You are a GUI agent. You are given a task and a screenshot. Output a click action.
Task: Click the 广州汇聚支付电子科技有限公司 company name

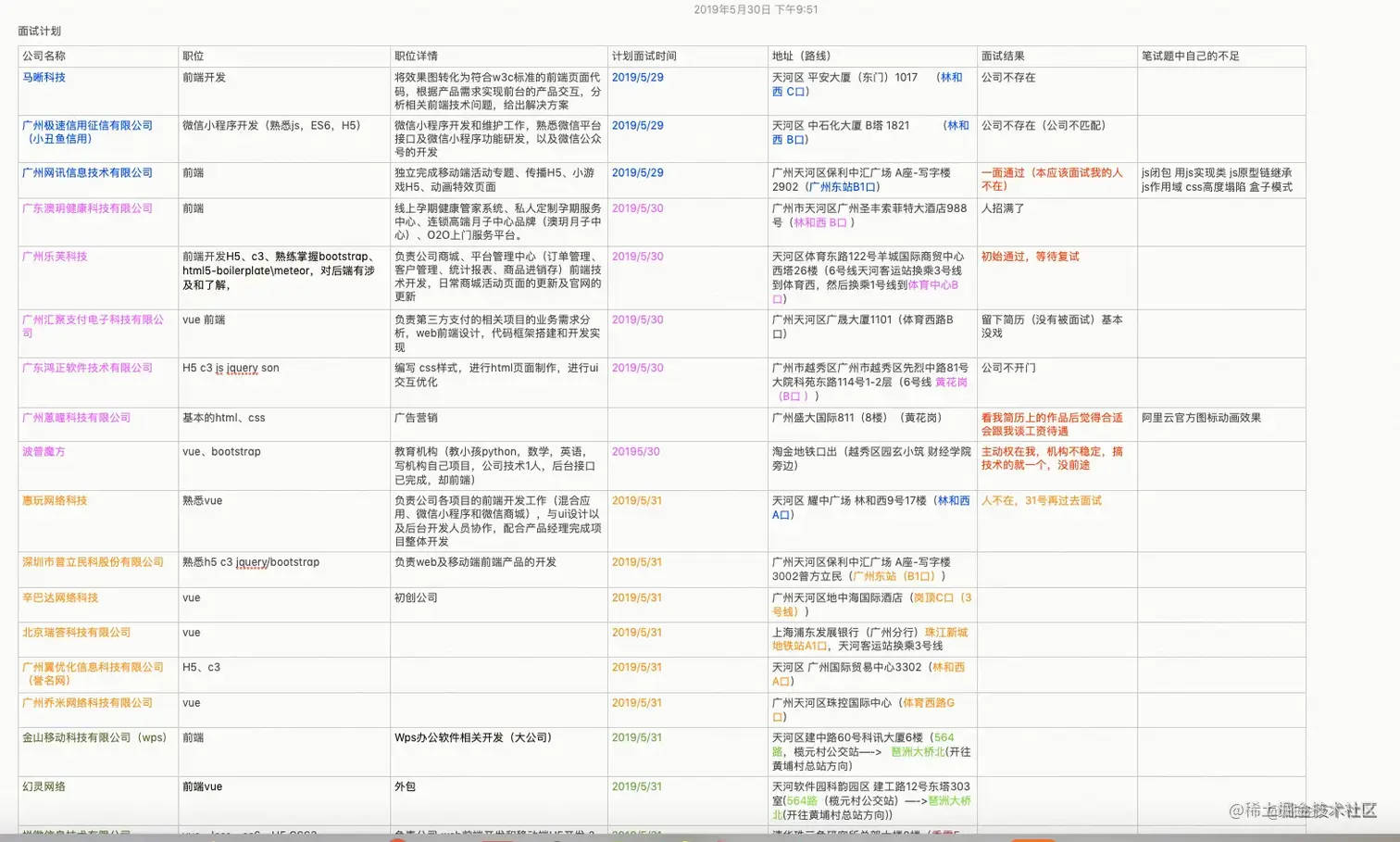tap(93, 326)
